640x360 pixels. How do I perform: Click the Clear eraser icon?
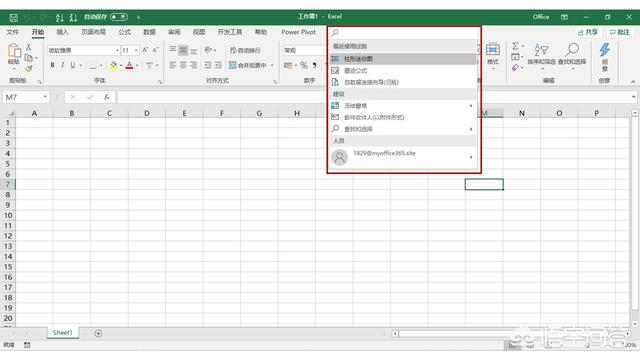click(x=516, y=67)
